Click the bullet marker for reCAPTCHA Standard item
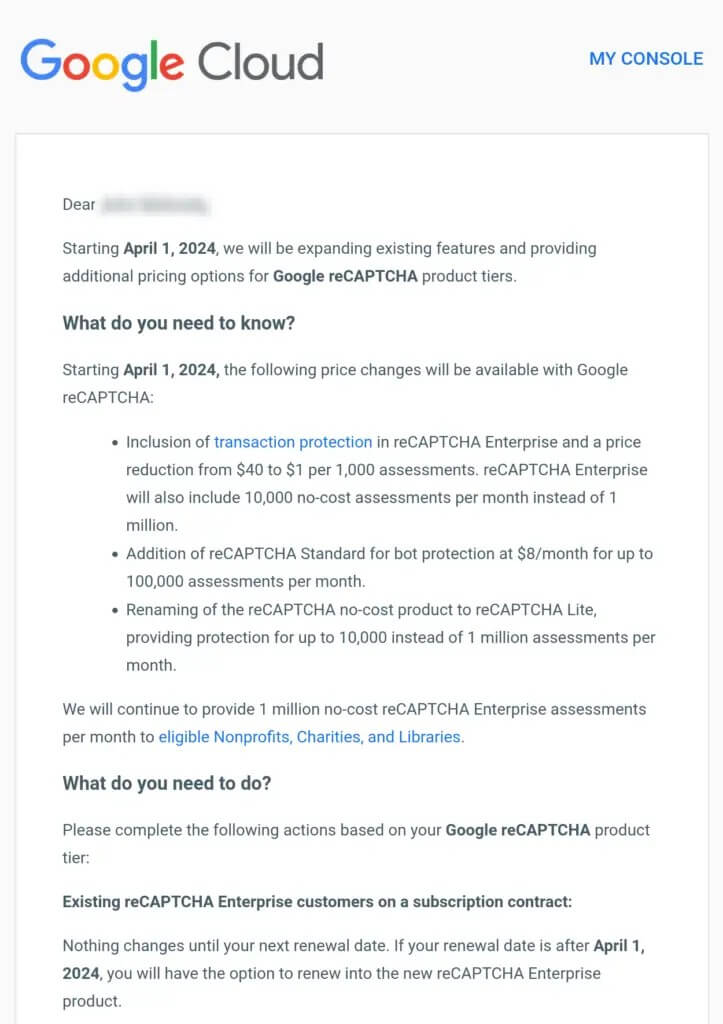 pos(116,554)
